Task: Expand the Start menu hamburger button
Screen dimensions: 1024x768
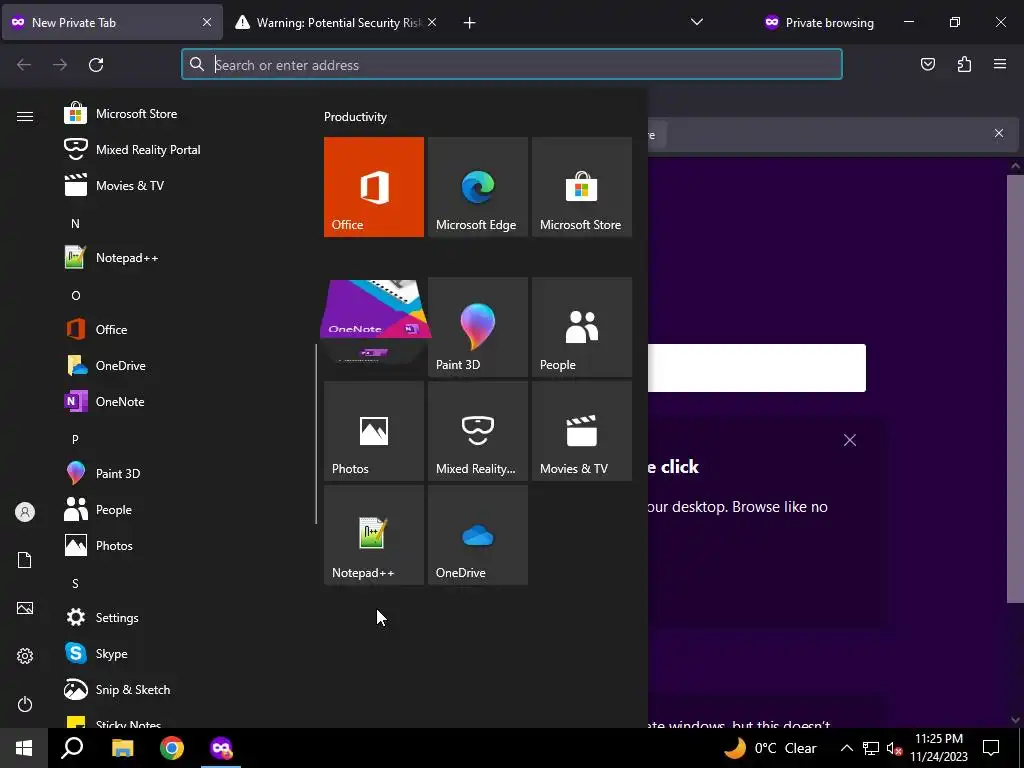Action: tap(25, 116)
